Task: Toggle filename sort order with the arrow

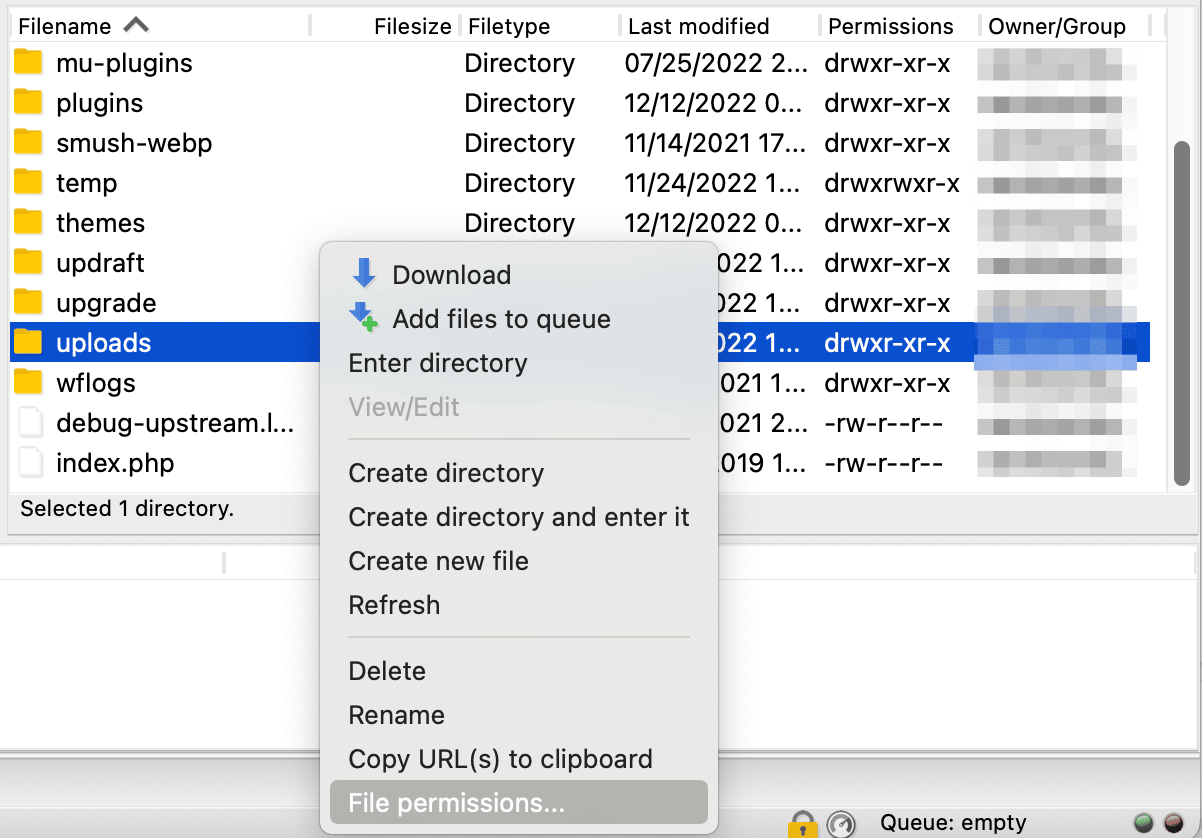Action: click(137, 25)
